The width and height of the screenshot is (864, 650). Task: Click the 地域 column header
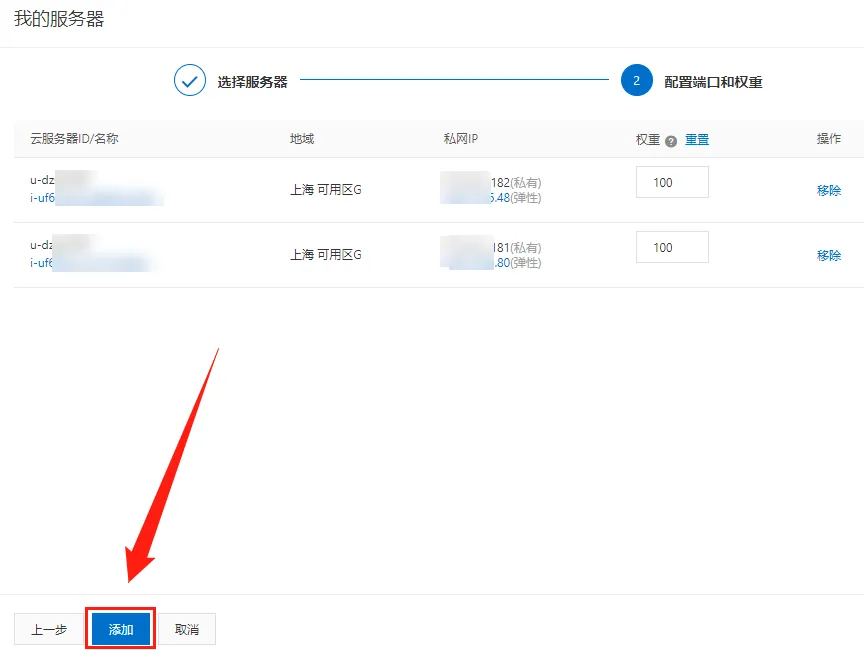(x=302, y=139)
